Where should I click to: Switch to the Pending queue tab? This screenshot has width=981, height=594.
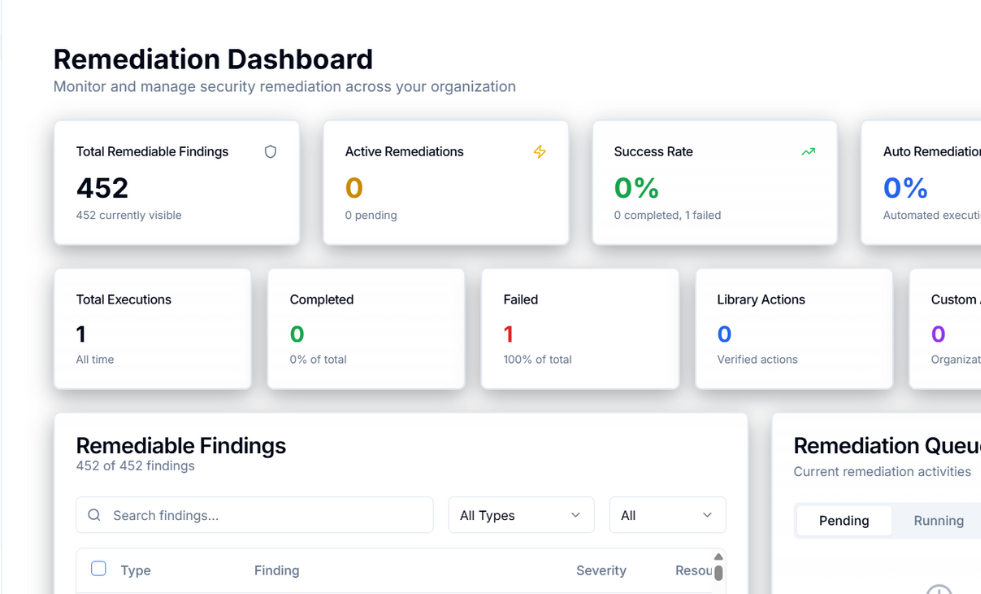(844, 520)
